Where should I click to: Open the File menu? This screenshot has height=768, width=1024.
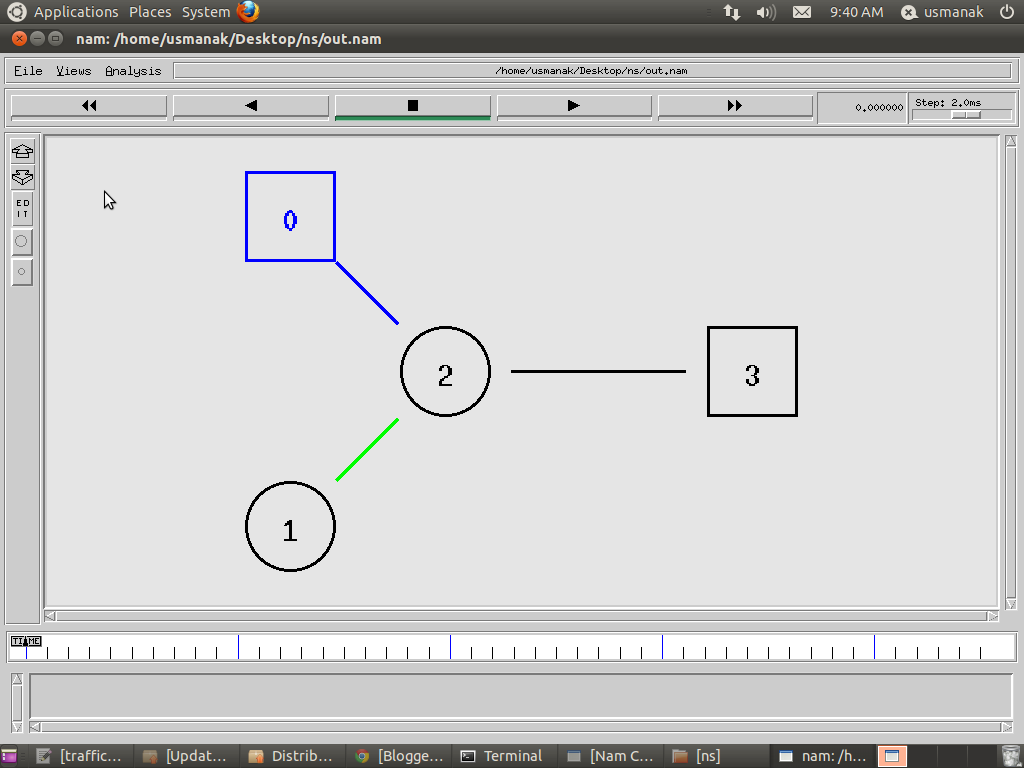point(28,71)
